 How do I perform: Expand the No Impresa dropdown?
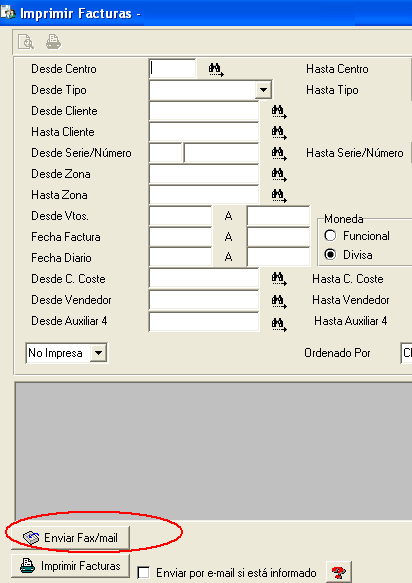coord(99,352)
